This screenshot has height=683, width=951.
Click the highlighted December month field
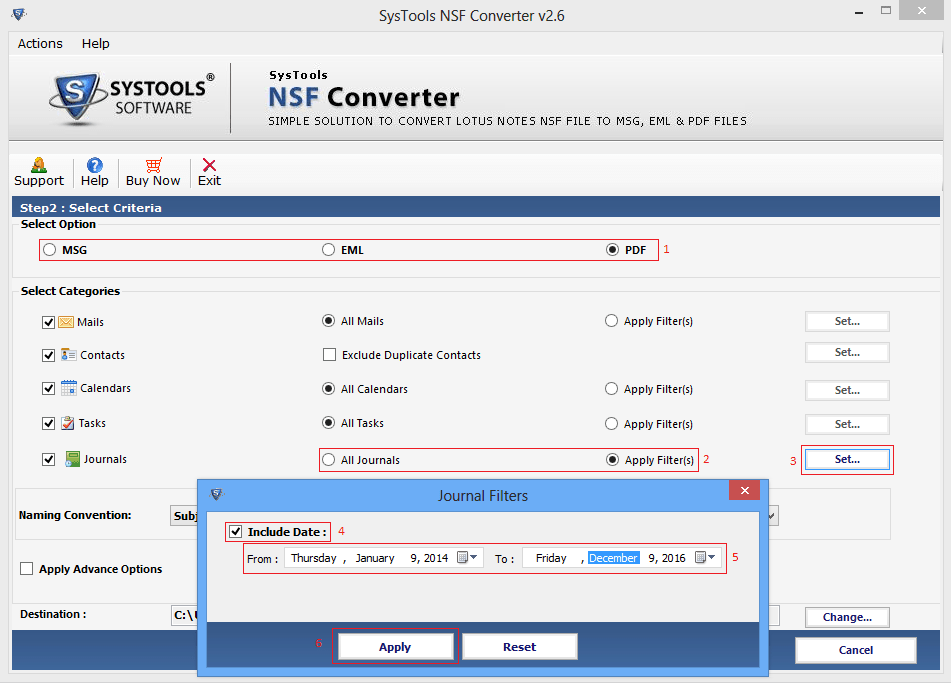click(613, 558)
